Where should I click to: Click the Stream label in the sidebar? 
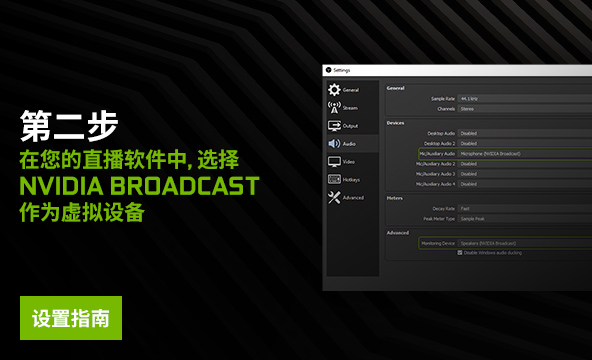(350, 108)
